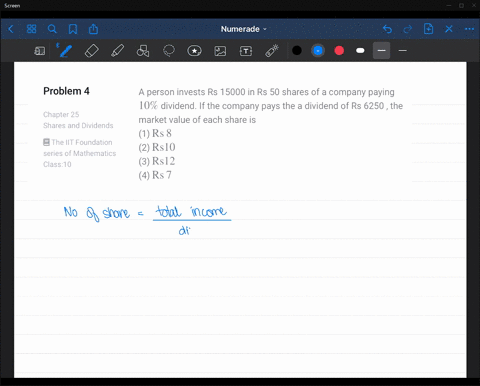Go back using the left chevron

click(x=11, y=29)
